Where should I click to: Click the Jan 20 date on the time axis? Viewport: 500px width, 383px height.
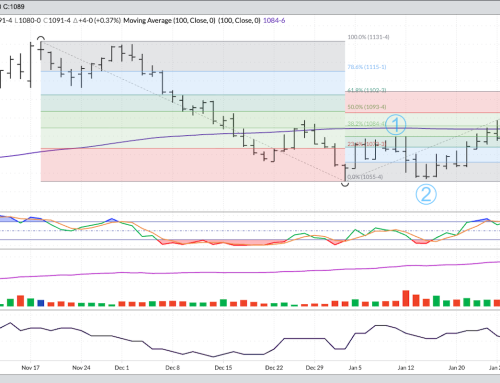point(456,368)
